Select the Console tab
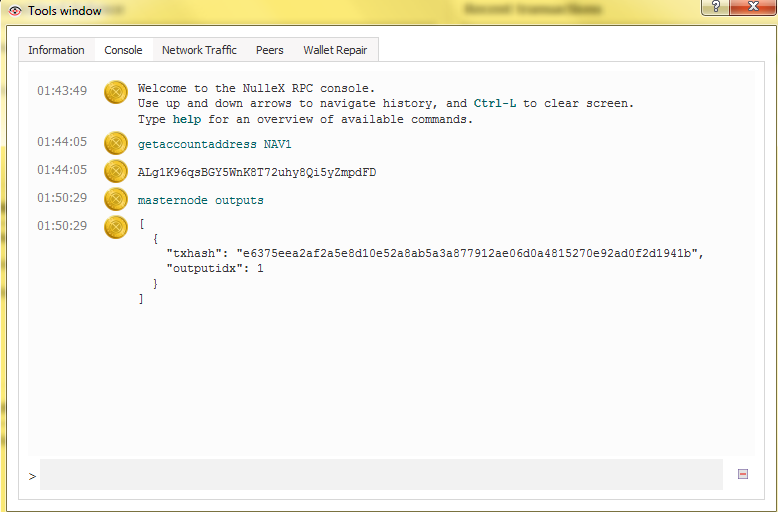Viewport: 778px width, 512px height. tap(123, 50)
